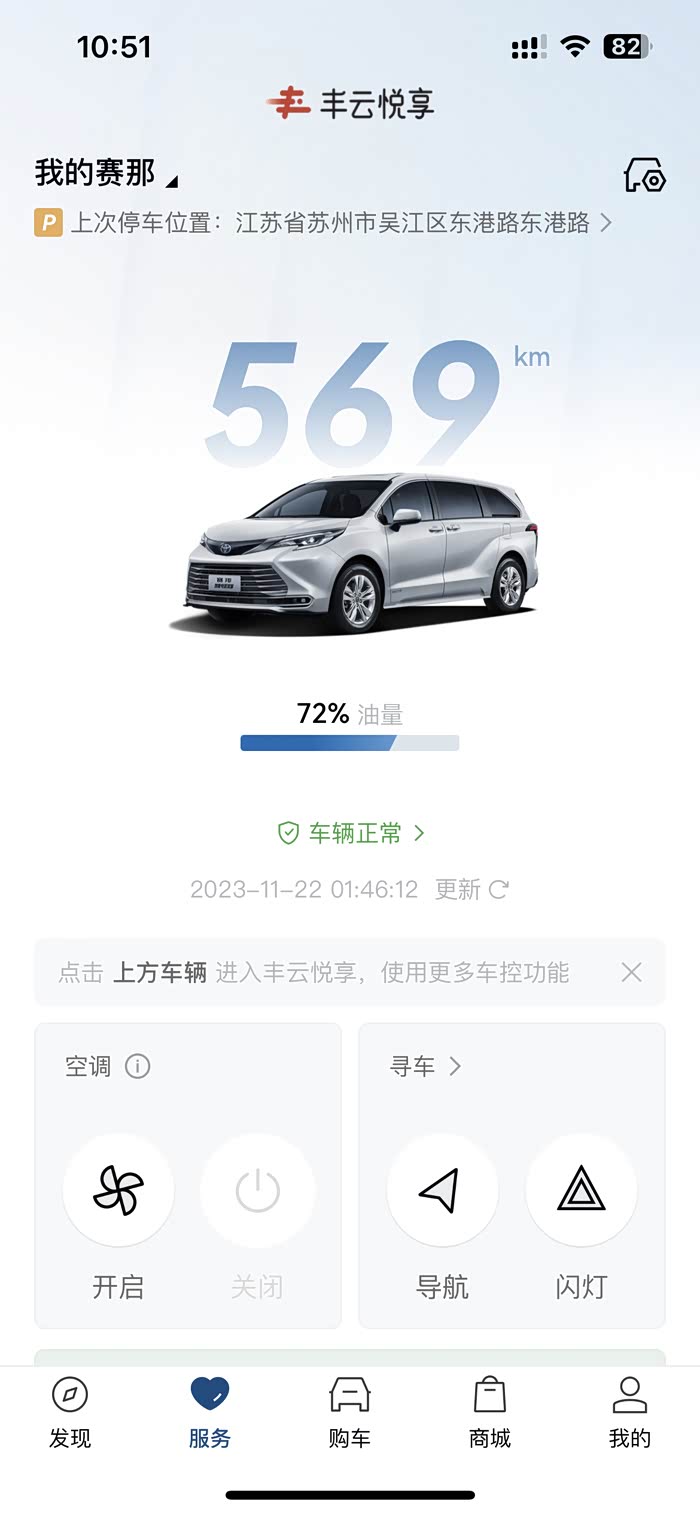Screen dimensions: 700x1514
Task: Switch to the 发现 tab
Action: 70,1410
